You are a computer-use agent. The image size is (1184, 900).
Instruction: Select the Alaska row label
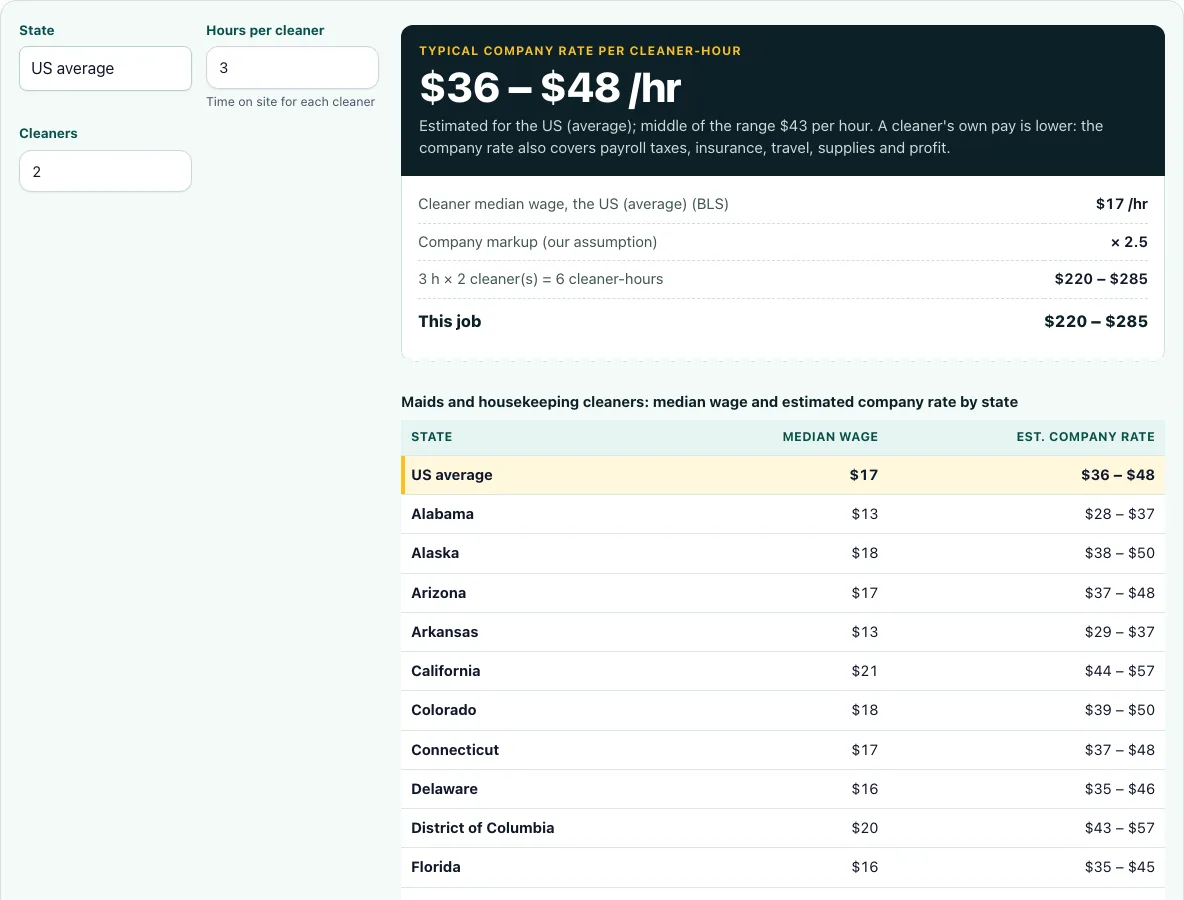coord(435,553)
